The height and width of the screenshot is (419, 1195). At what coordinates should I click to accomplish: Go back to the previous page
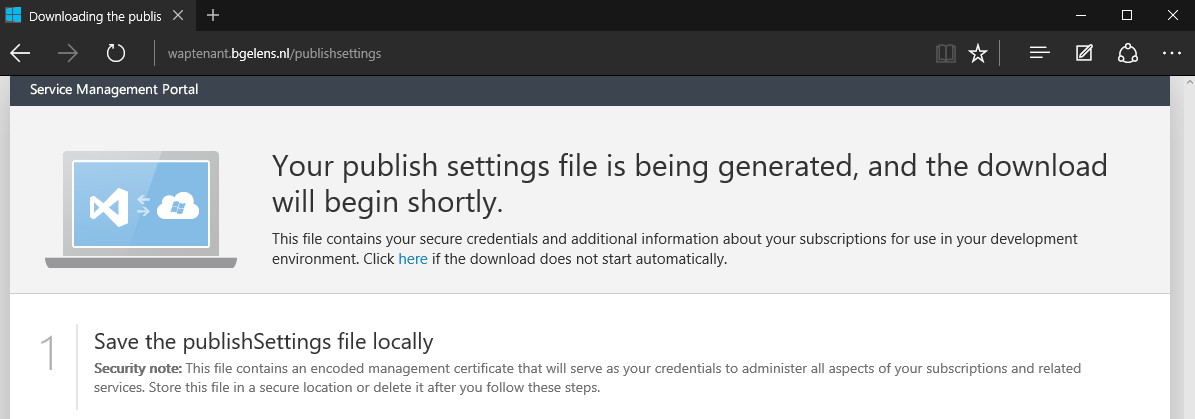[x=20, y=53]
